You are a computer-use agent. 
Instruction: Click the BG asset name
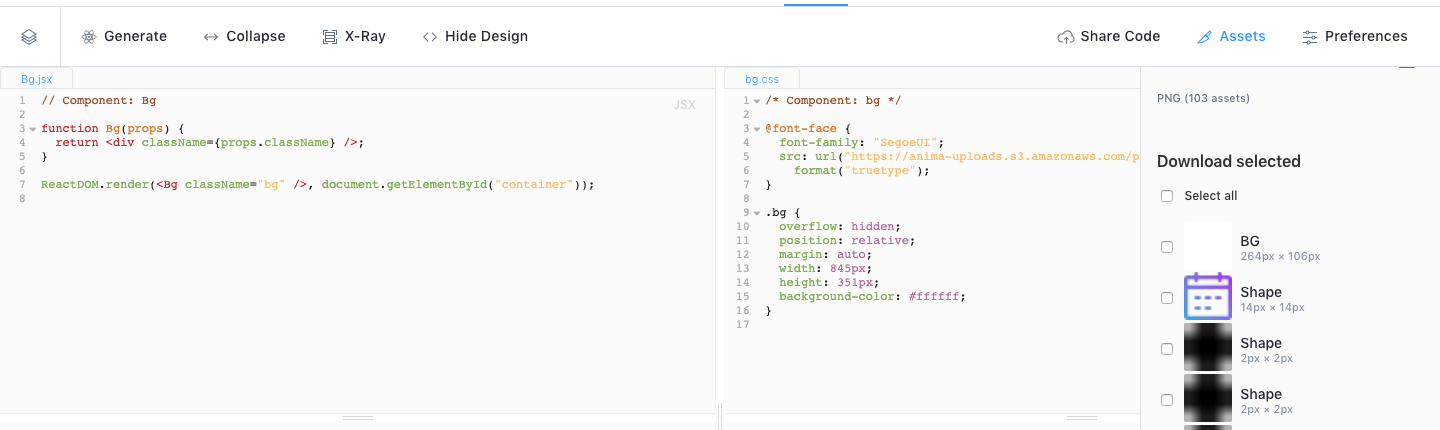(1250, 241)
